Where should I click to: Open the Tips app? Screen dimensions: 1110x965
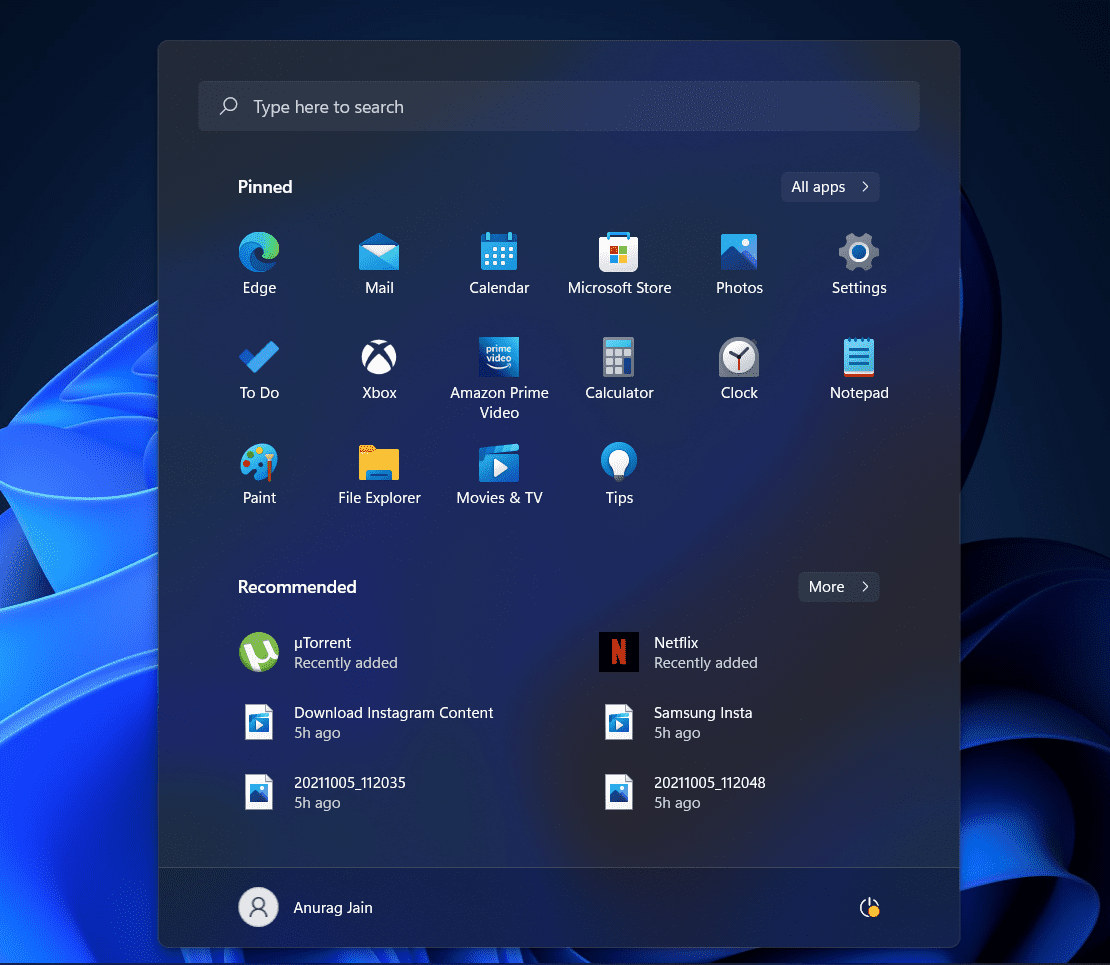point(619,463)
